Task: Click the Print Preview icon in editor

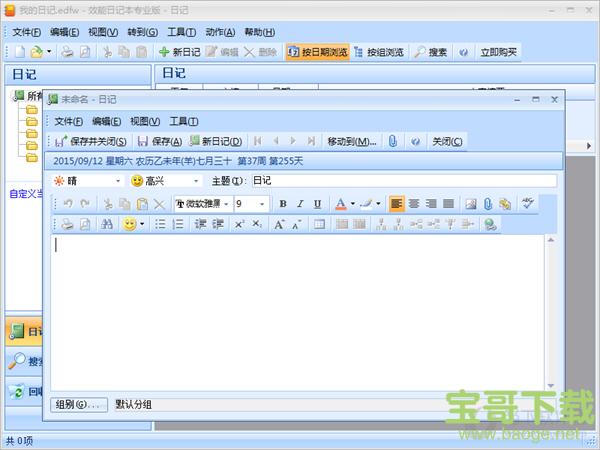Action: tap(85, 224)
